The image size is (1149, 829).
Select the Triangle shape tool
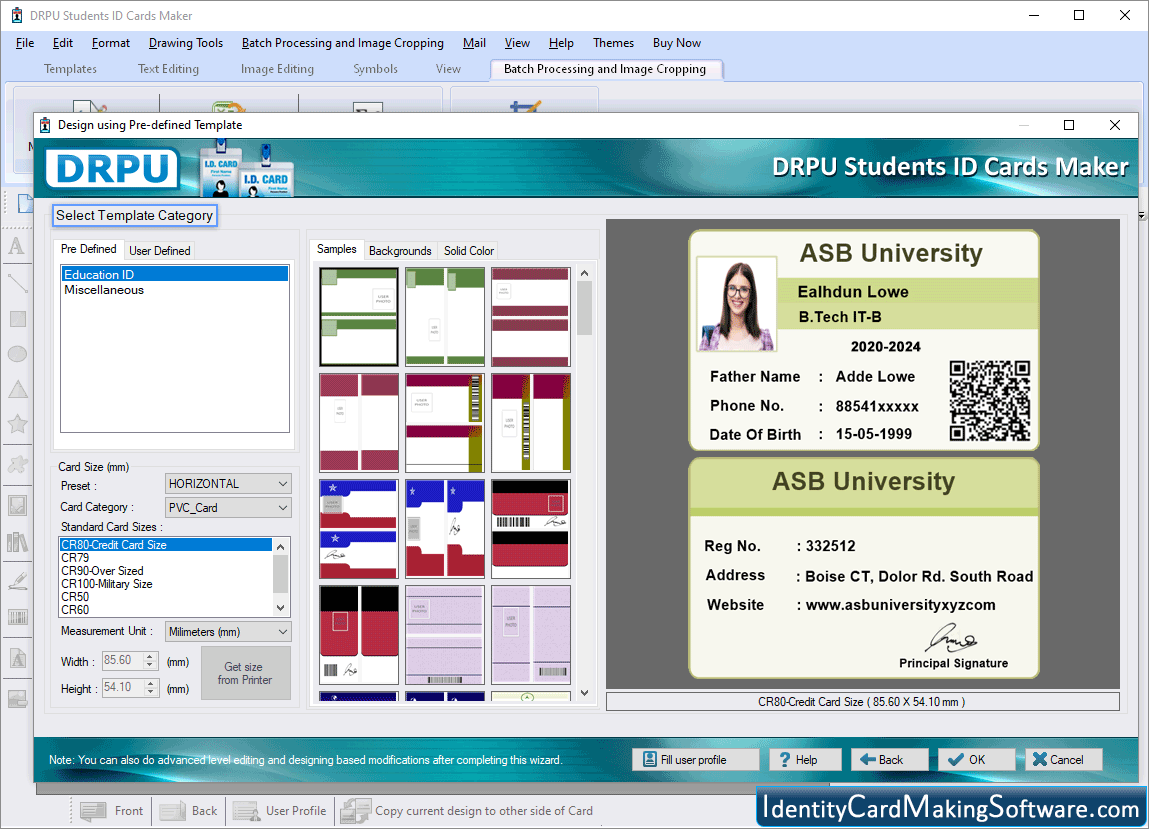pyautogui.click(x=18, y=389)
